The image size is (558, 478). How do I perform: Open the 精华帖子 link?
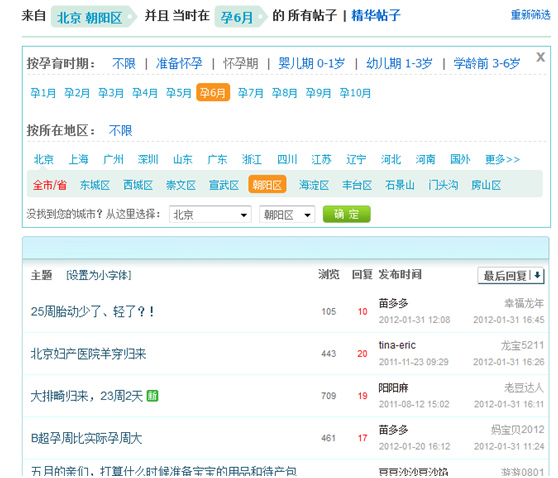(x=376, y=15)
